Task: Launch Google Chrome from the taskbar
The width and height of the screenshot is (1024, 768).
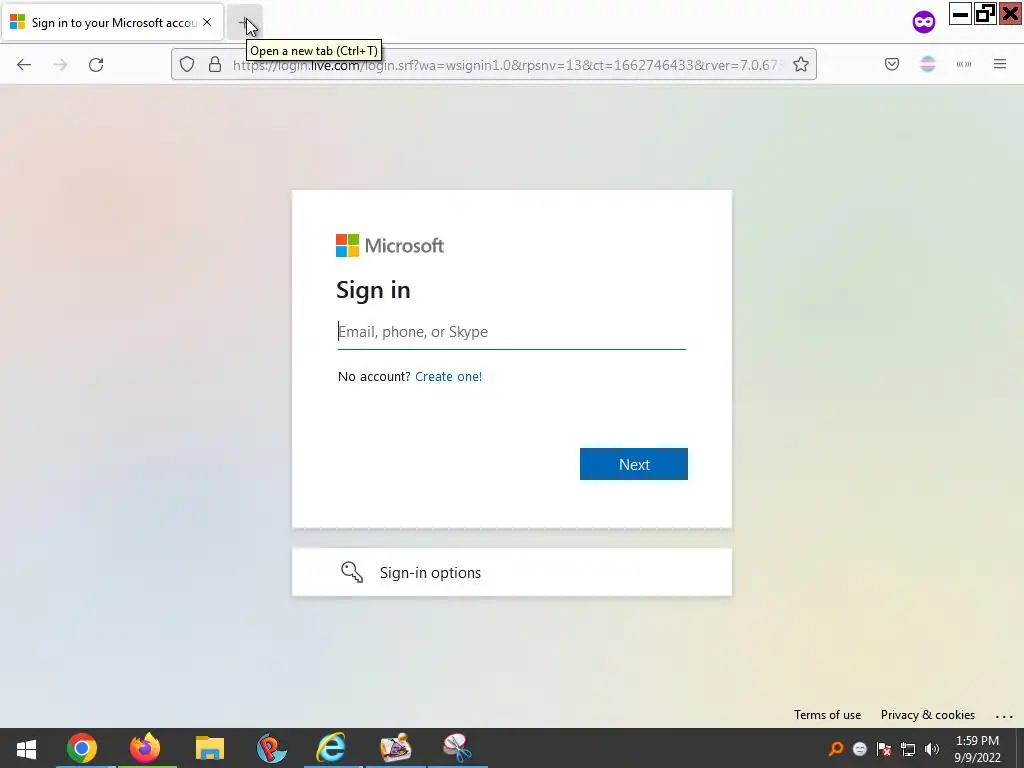Action: tap(82, 748)
